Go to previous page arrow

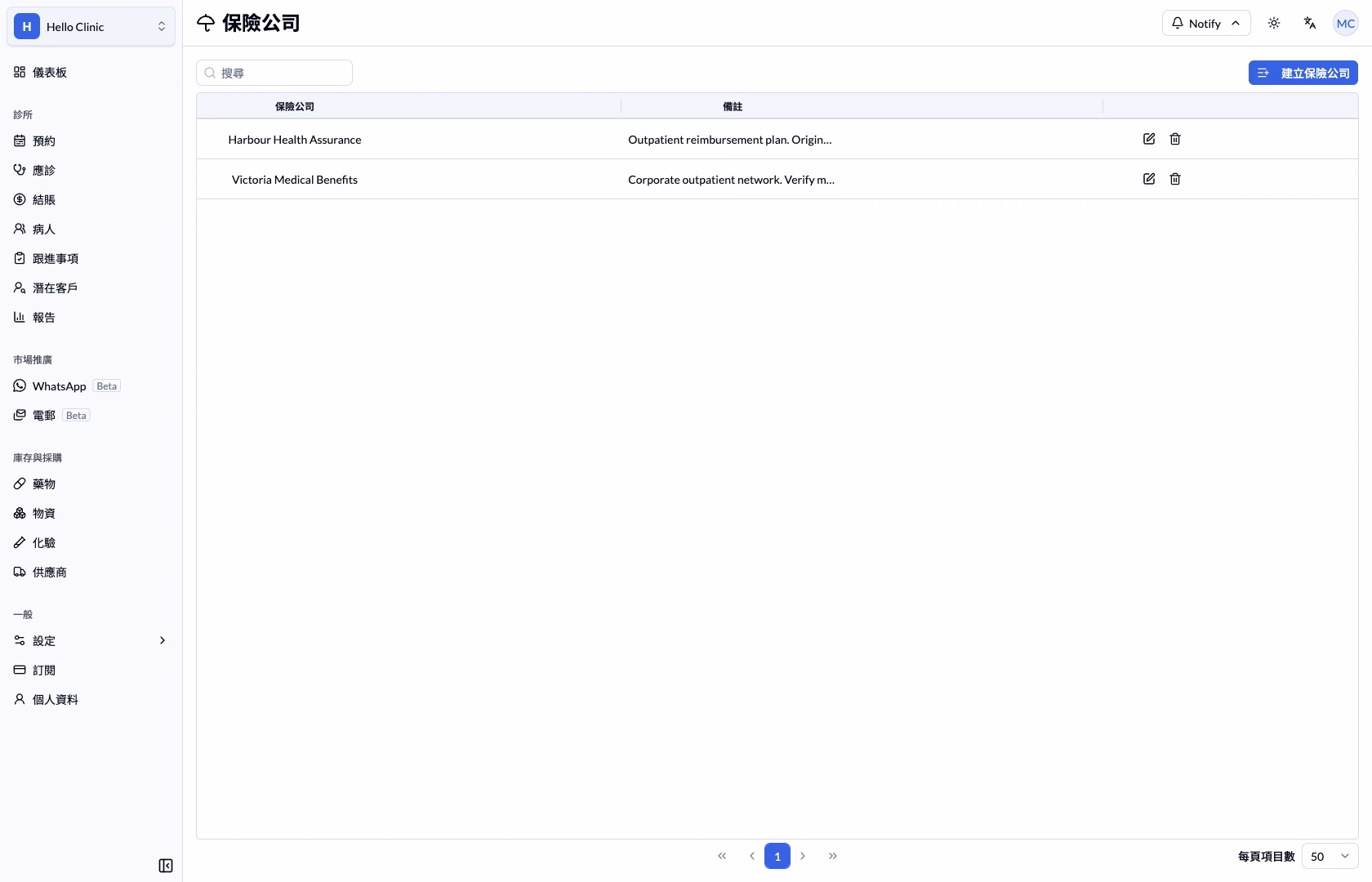pos(752,856)
